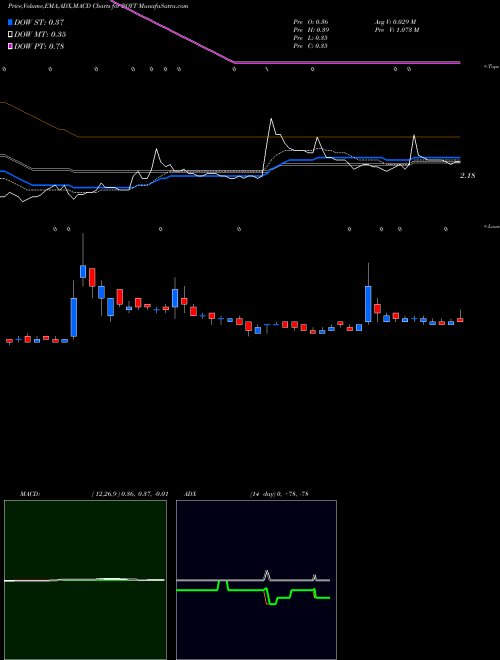Click inside the dark blue ADX chart panel

[x=256, y=580]
